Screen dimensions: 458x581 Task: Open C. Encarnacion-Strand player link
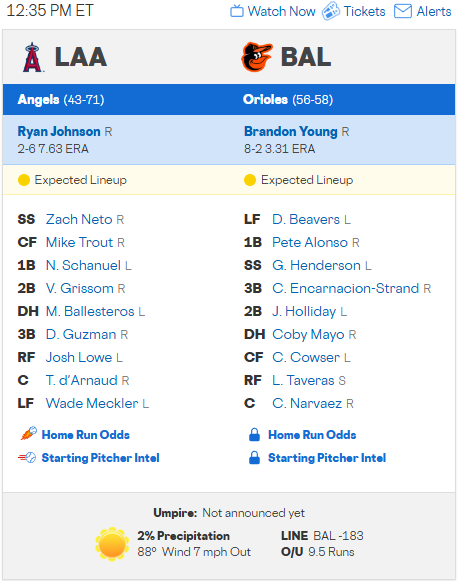tap(345, 288)
